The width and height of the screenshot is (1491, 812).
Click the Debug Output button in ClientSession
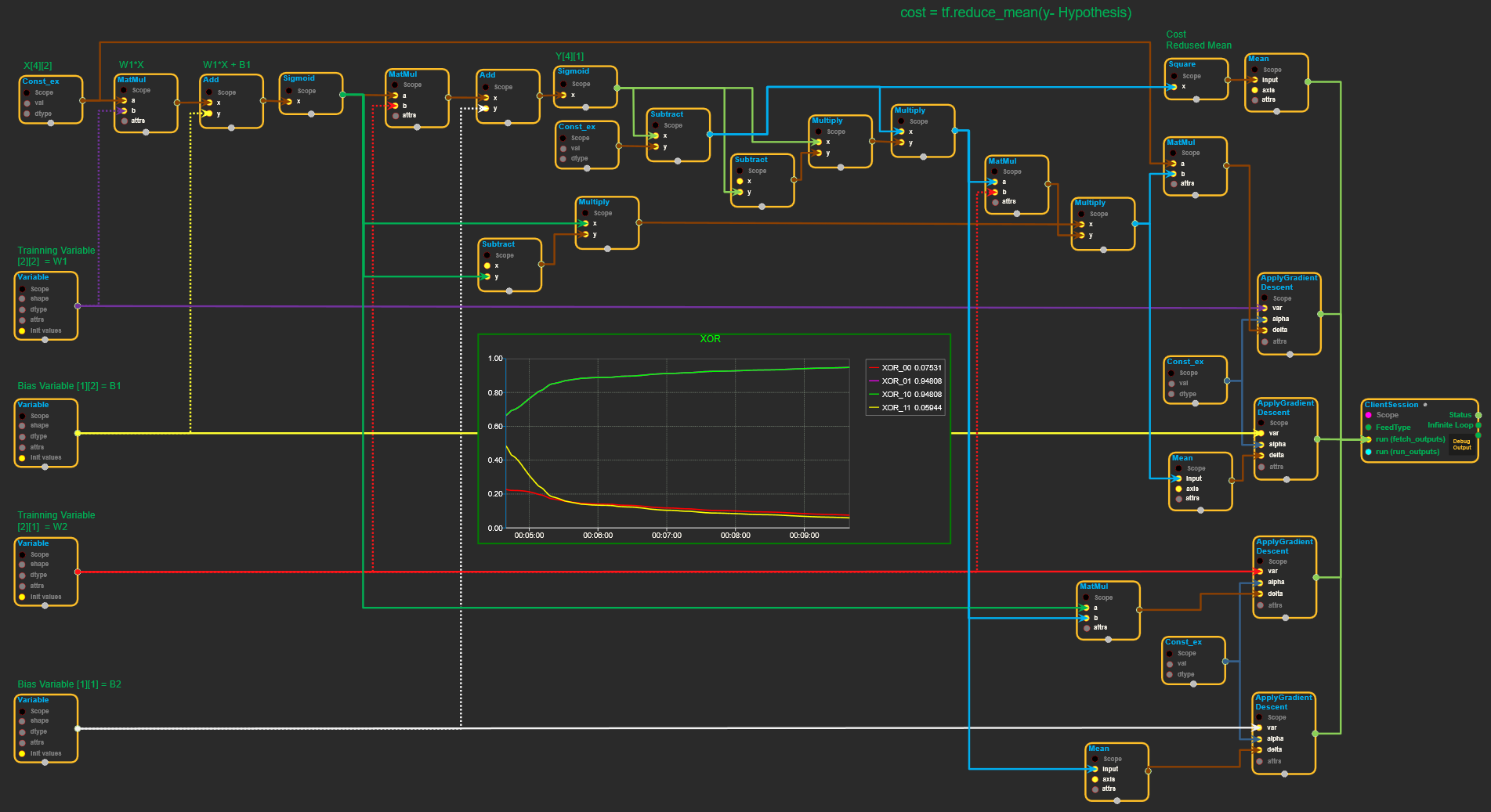point(1461,444)
